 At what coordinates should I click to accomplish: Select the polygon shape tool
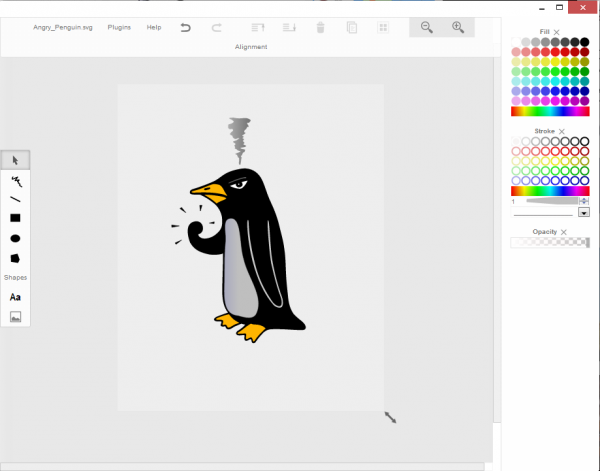[15, 258]
